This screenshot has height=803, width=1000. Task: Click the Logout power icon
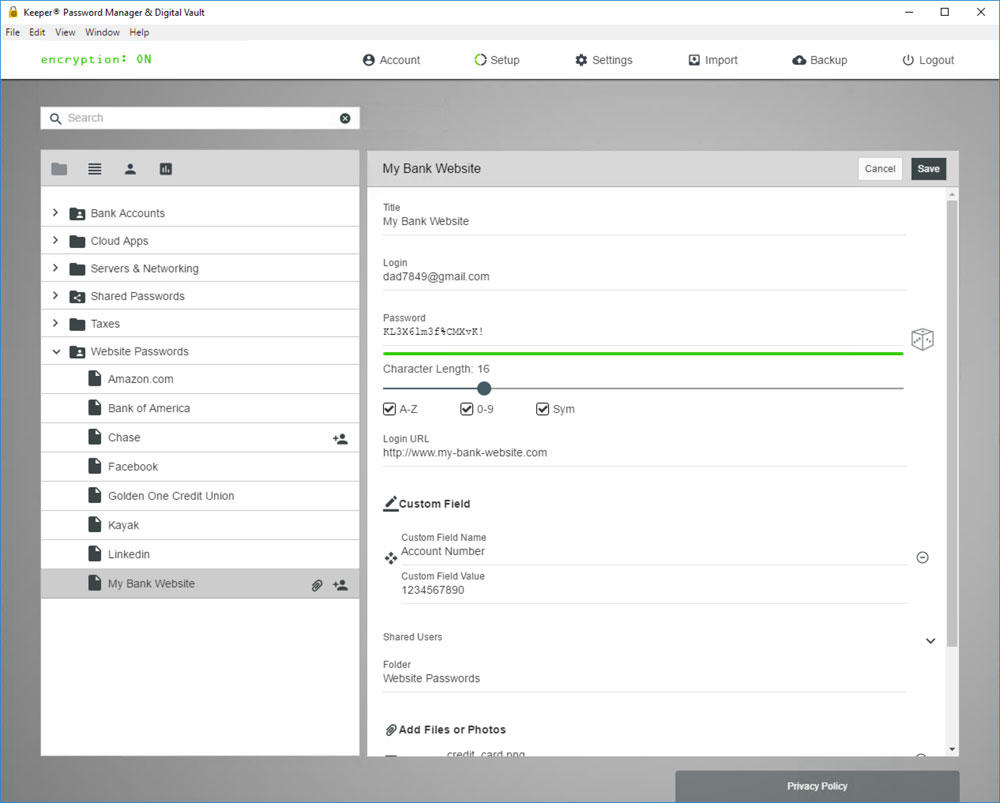click(x=908, y=60)
